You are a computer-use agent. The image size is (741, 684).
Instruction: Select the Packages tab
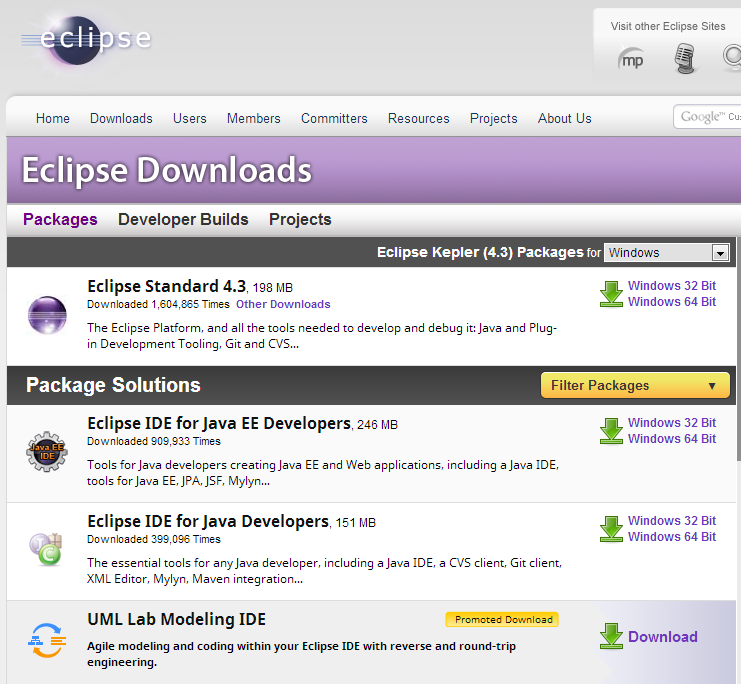point(60,219)
